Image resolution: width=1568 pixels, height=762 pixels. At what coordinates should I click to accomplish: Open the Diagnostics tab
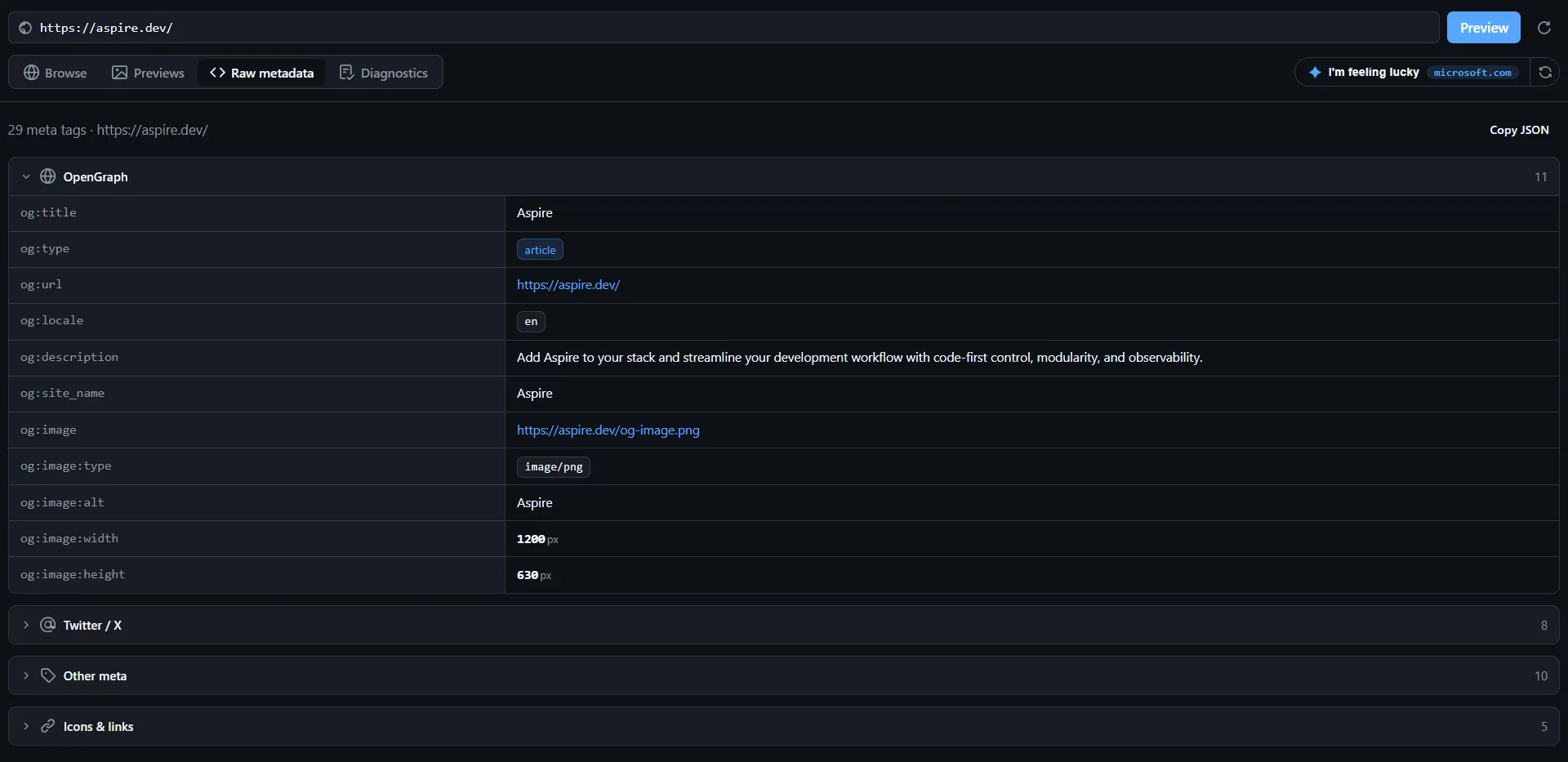tap(384, 73)
